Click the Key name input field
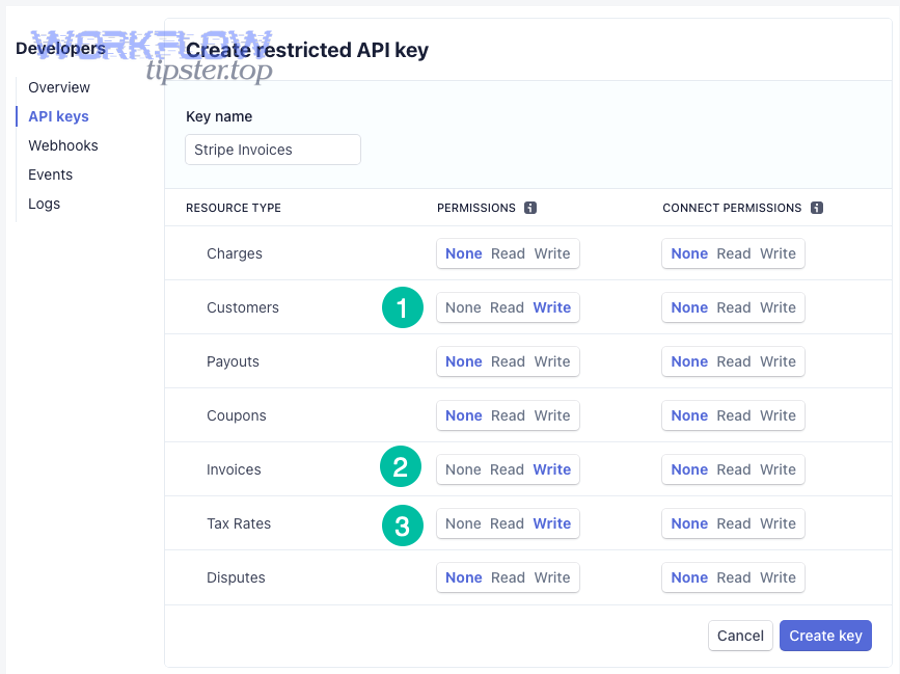This screenshot has width=900, height=674. click(271, 149)
